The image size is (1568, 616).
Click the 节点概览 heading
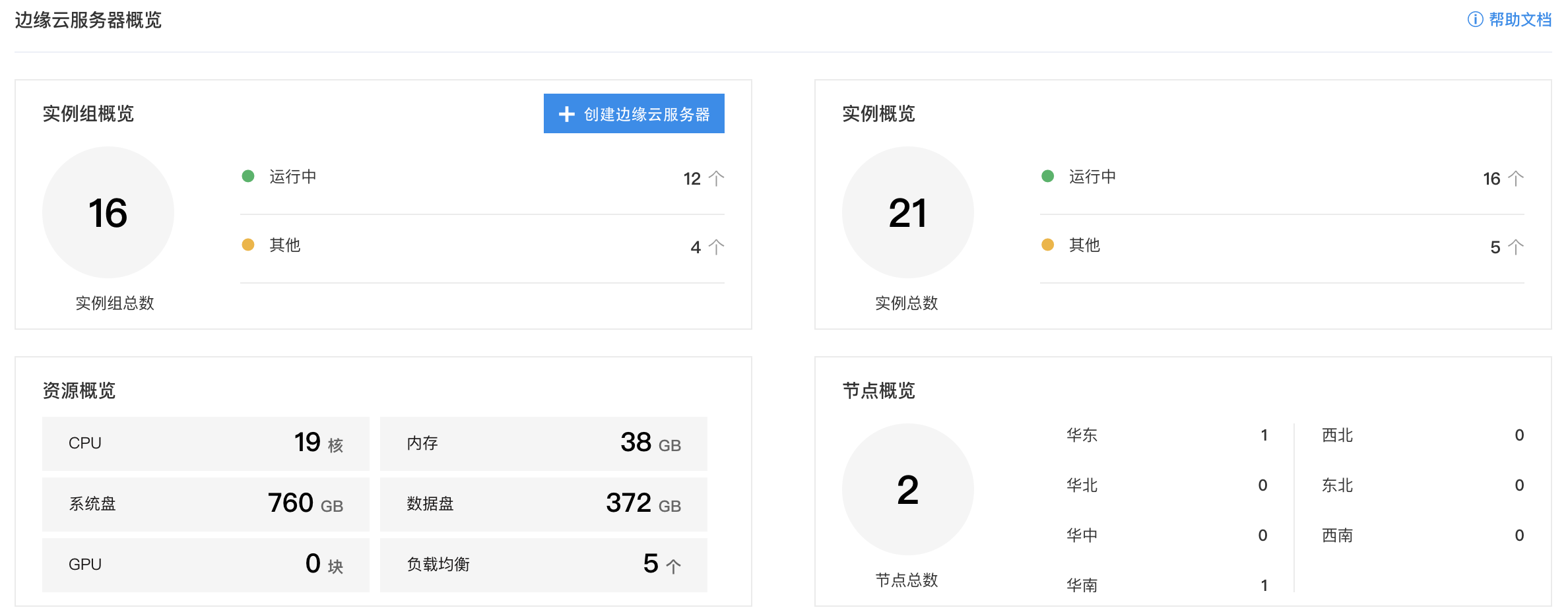[878, 390]
